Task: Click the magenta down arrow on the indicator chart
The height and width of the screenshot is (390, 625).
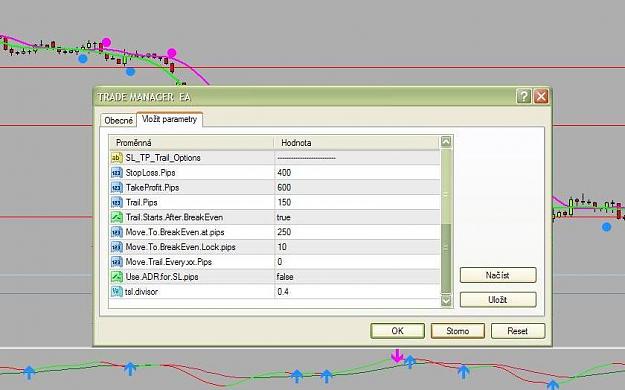Action: (397, 356)
